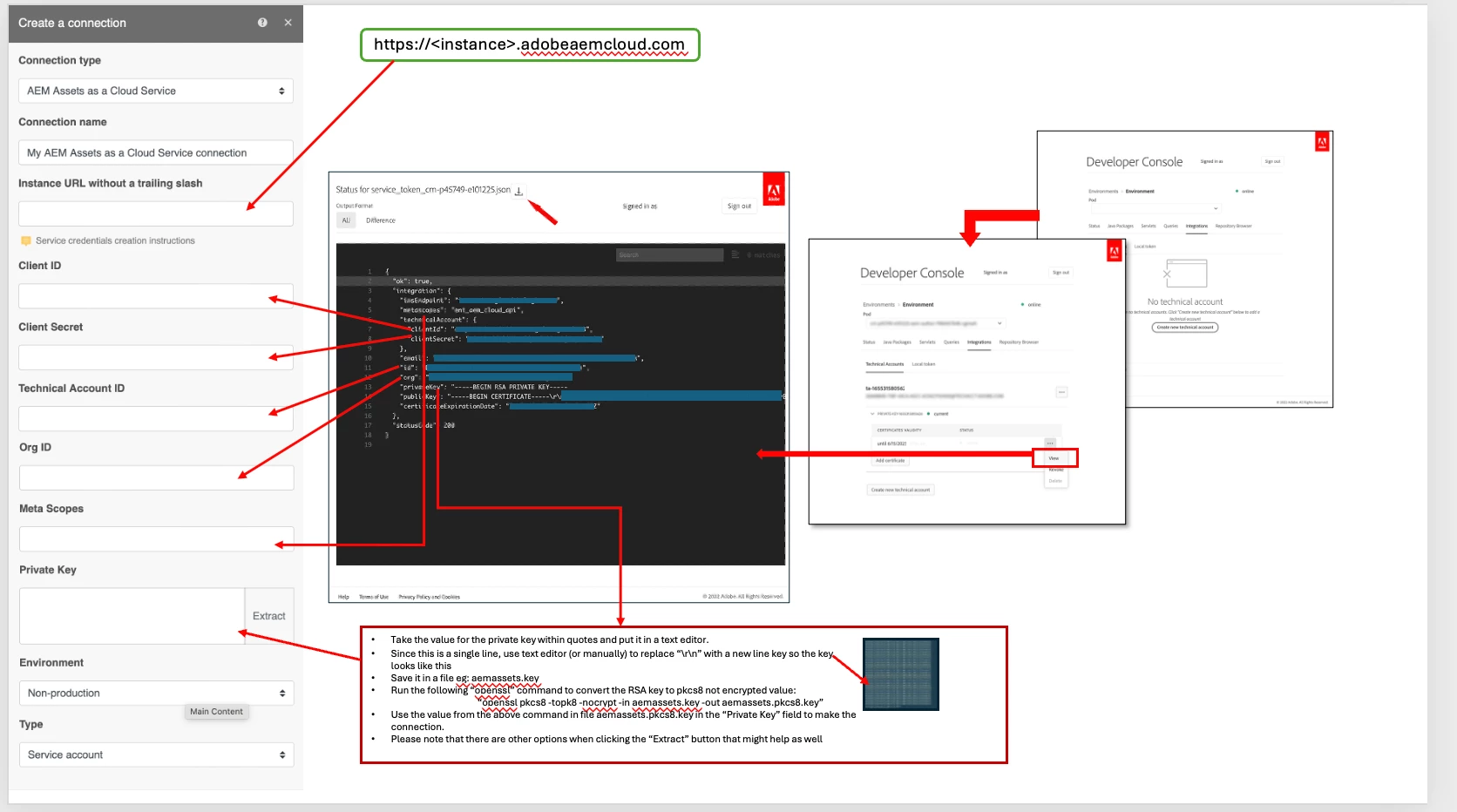Edit the Connection name field

coord(156,152)
